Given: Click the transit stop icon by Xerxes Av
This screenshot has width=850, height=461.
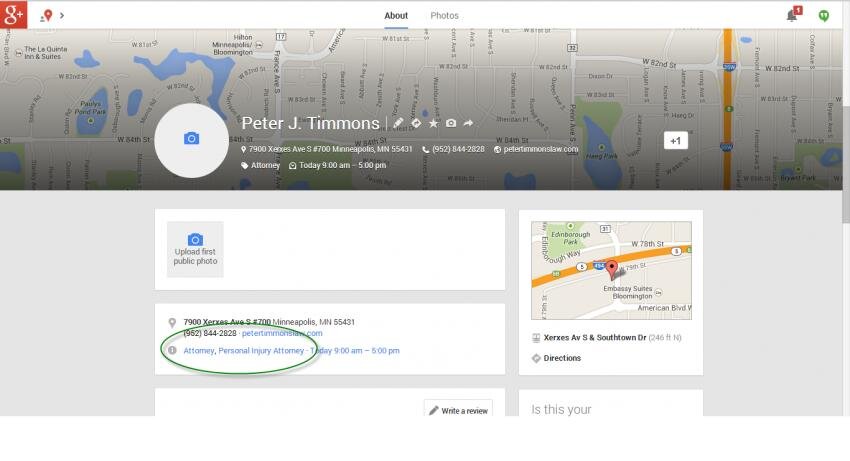Looking at the screenshot, I should coord(536,338).
